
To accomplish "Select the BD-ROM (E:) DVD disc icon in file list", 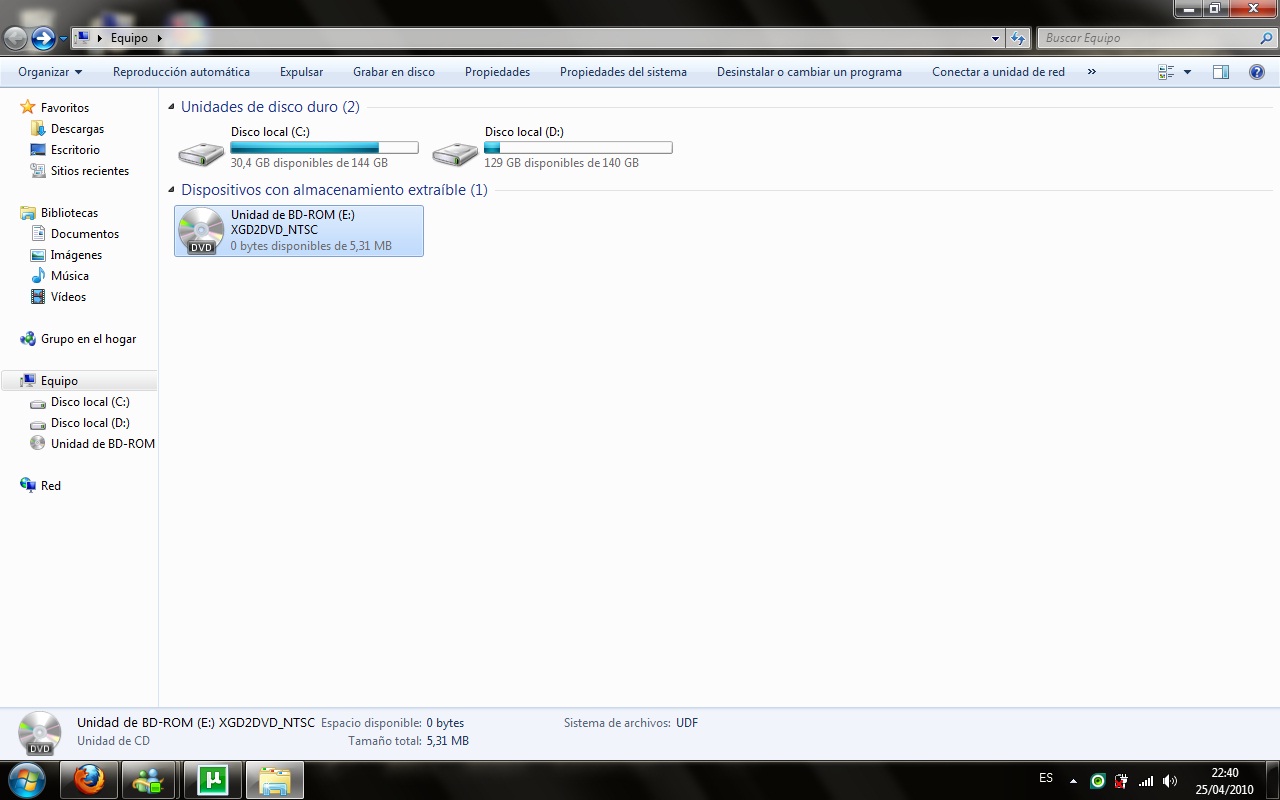I will click(x=201, y=231).
